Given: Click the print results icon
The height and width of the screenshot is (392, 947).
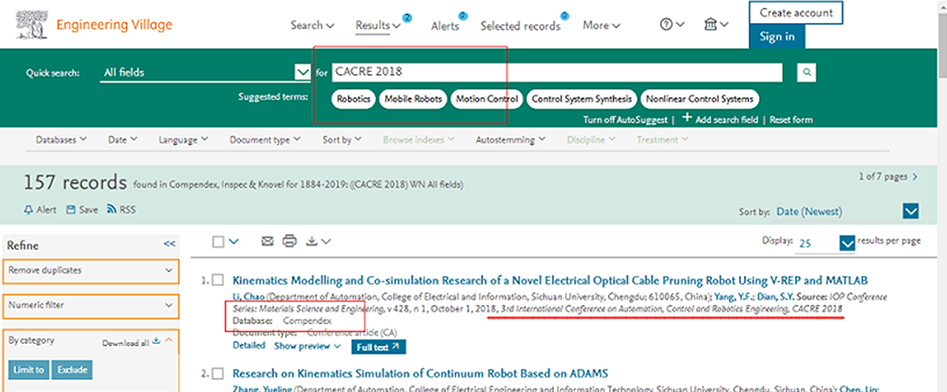Looking at the screenshot, I should pyautogui.click(x=290, y=241).
